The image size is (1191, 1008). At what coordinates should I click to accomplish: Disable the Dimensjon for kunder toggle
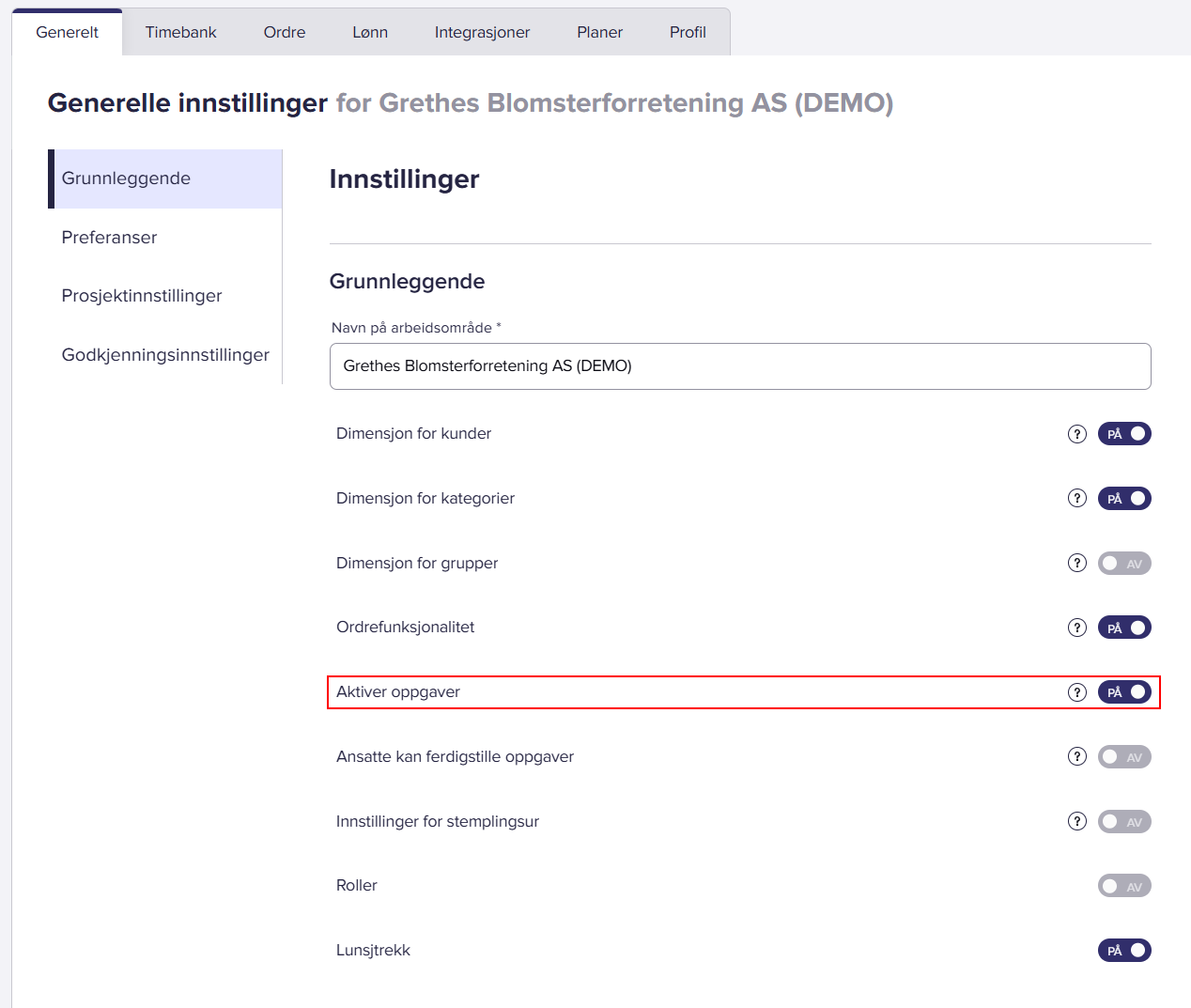point(1123,434)
